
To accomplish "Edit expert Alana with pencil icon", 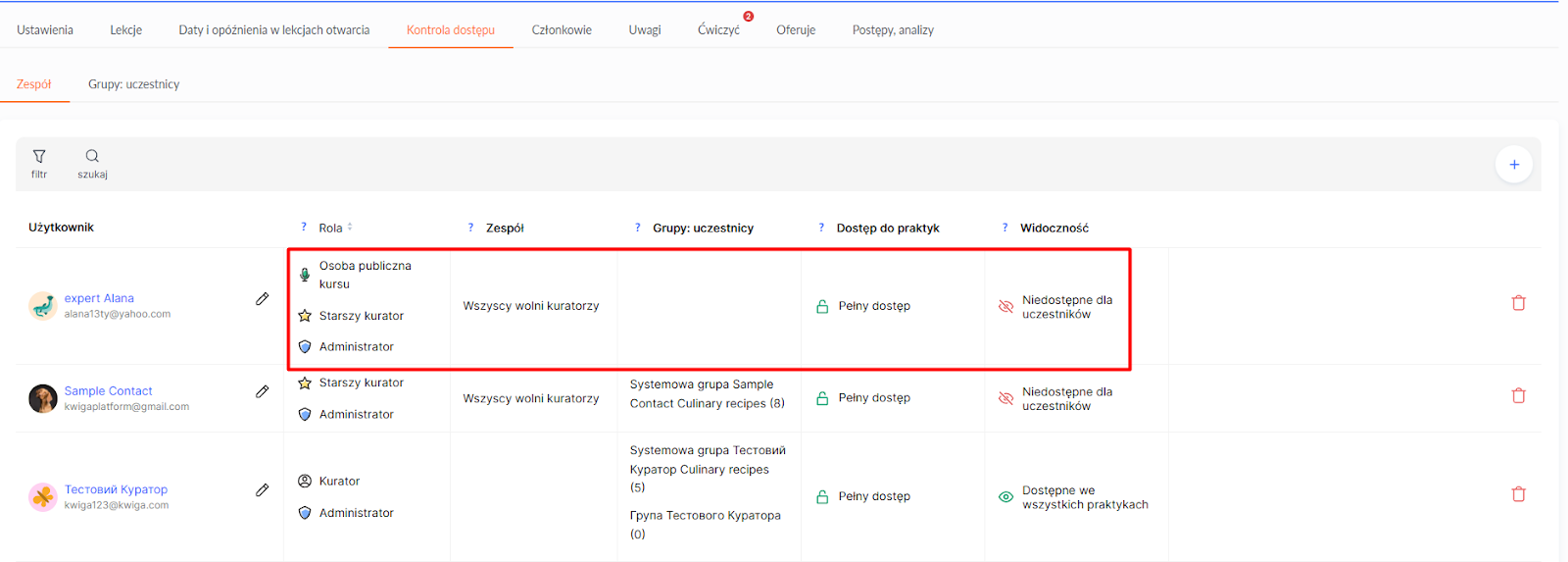I will click(x=262, y=299).
